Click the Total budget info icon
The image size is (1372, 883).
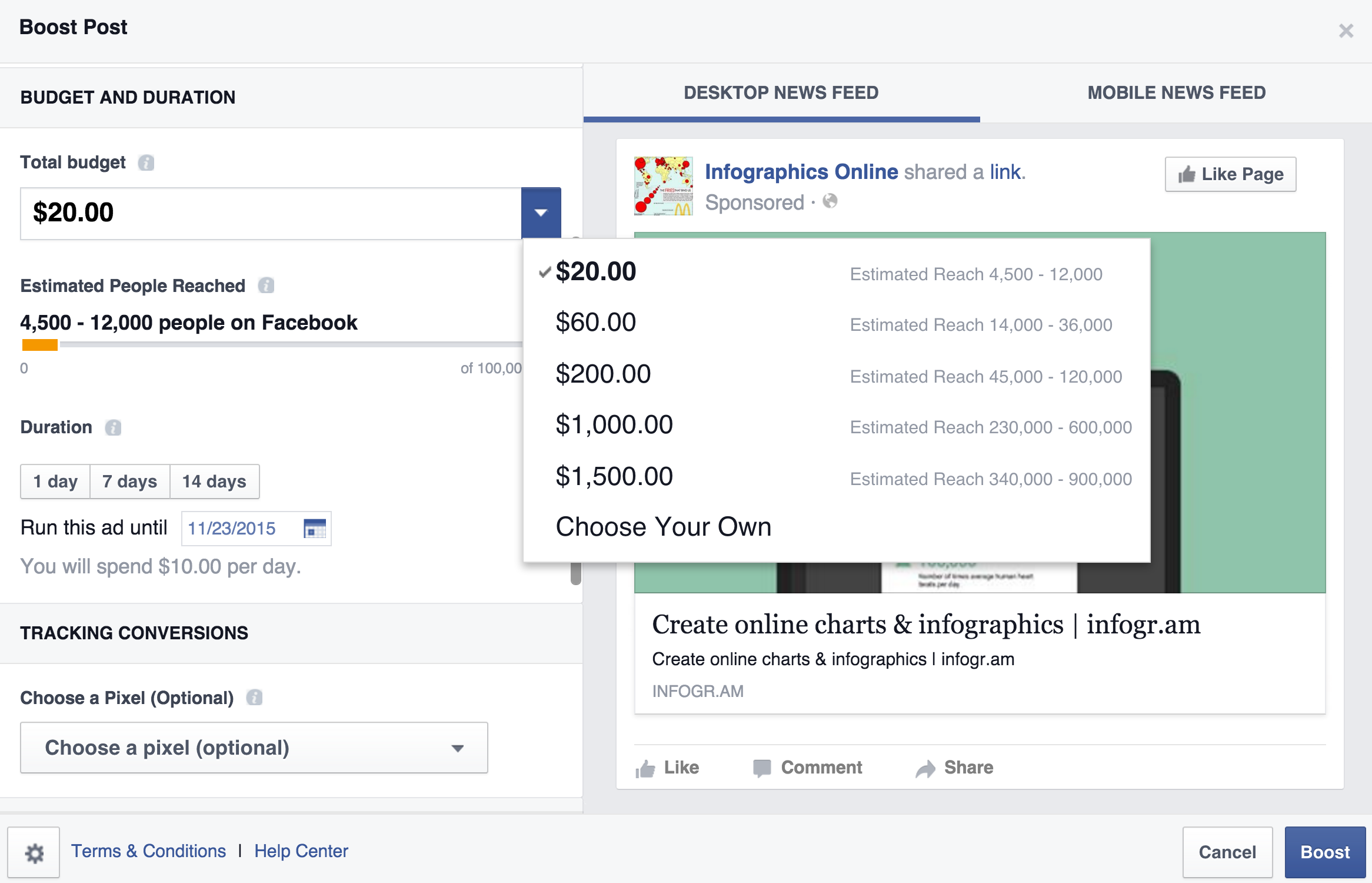[x=146, y=162]
